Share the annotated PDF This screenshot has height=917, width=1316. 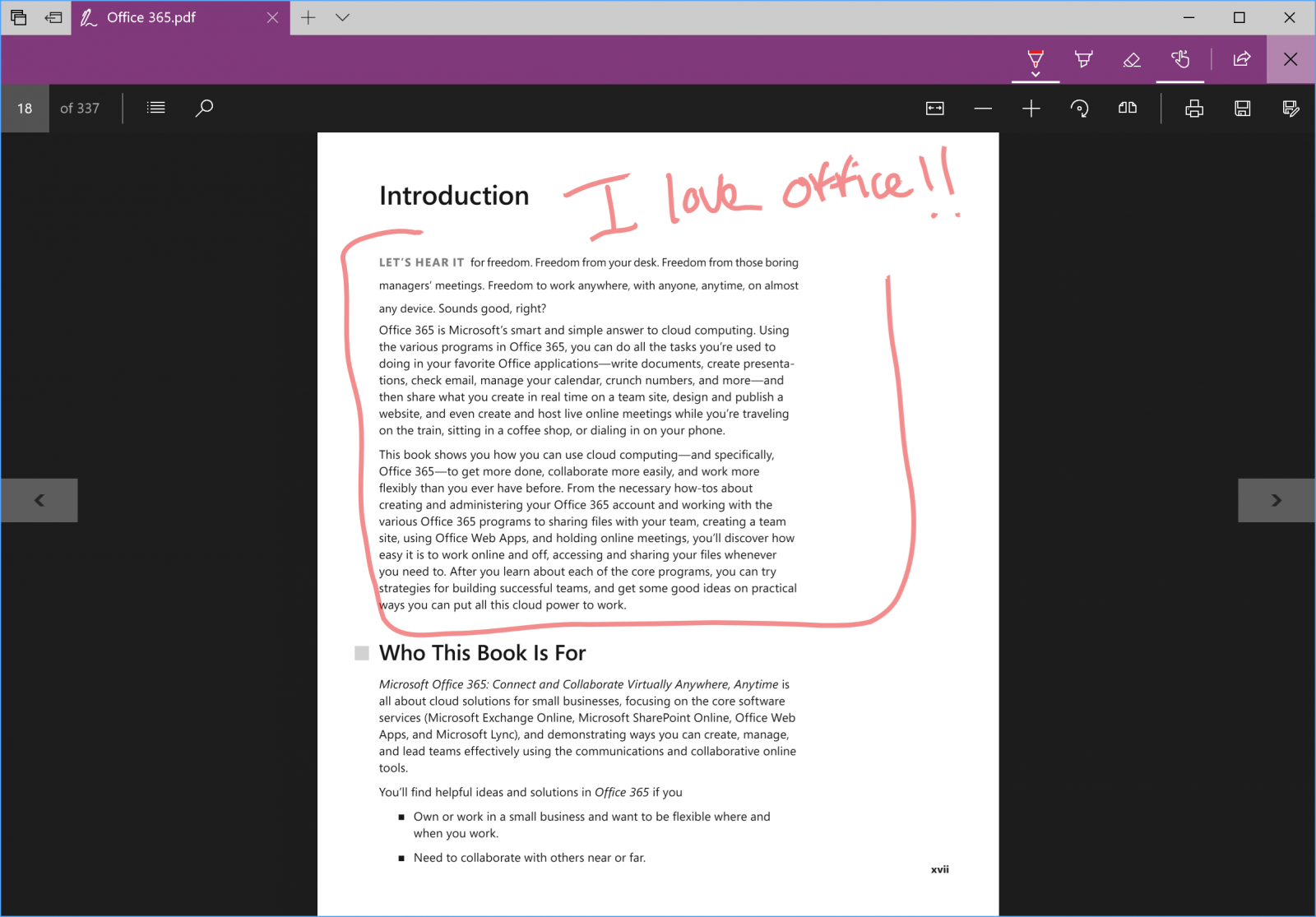click(x=1241, y=59)
